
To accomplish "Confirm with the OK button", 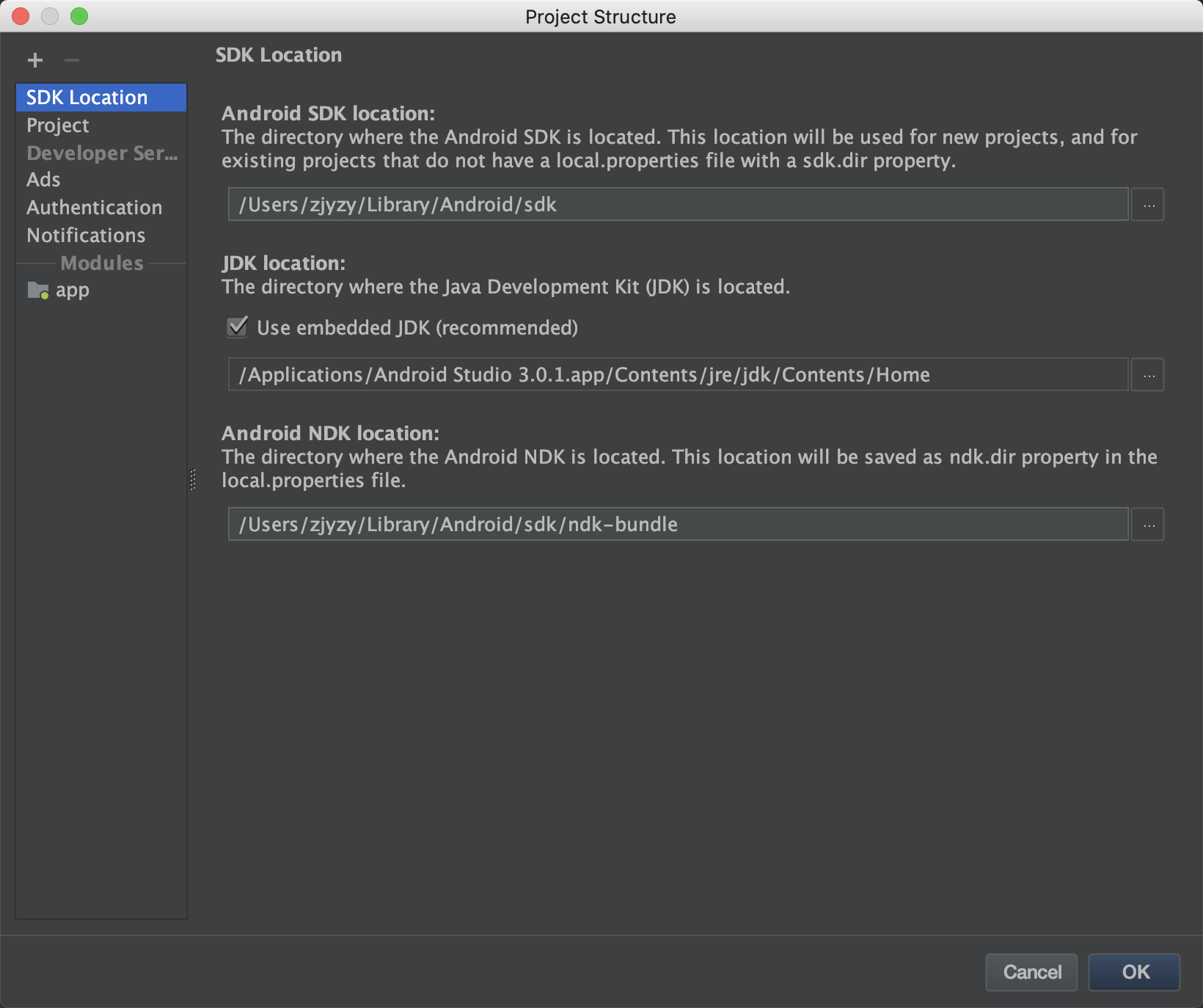I will point(1135,972).
